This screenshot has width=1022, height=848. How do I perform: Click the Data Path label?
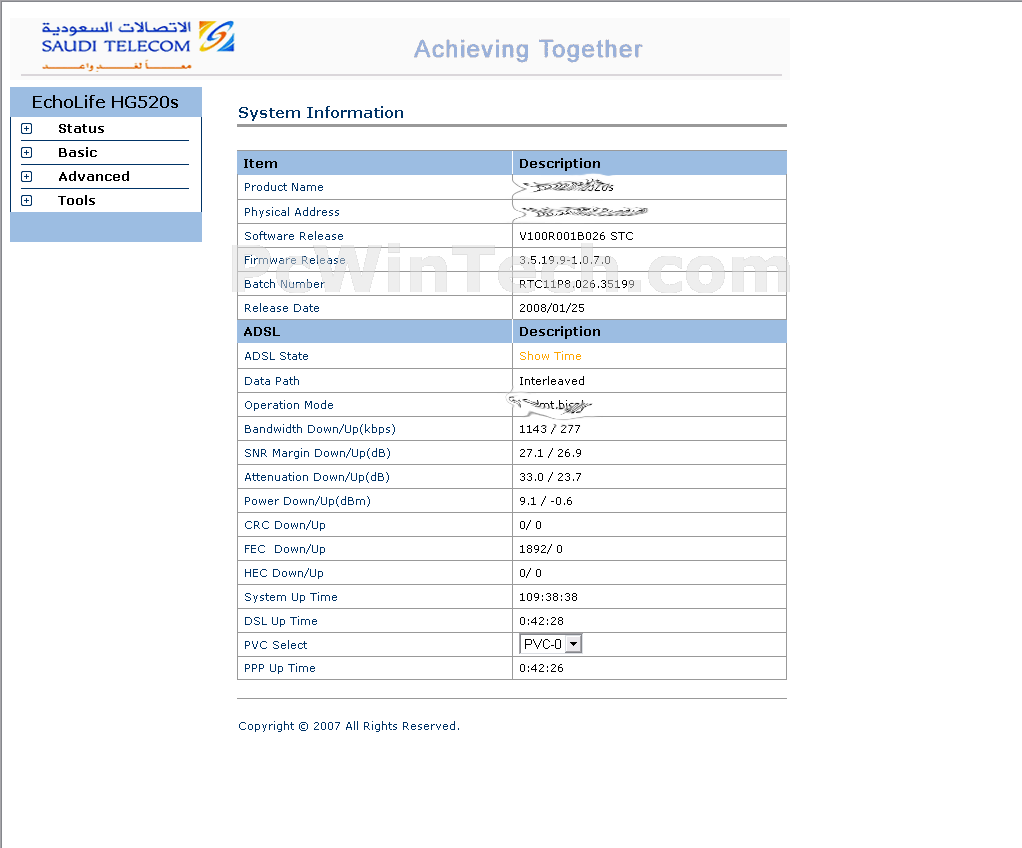tap(272, 381)
